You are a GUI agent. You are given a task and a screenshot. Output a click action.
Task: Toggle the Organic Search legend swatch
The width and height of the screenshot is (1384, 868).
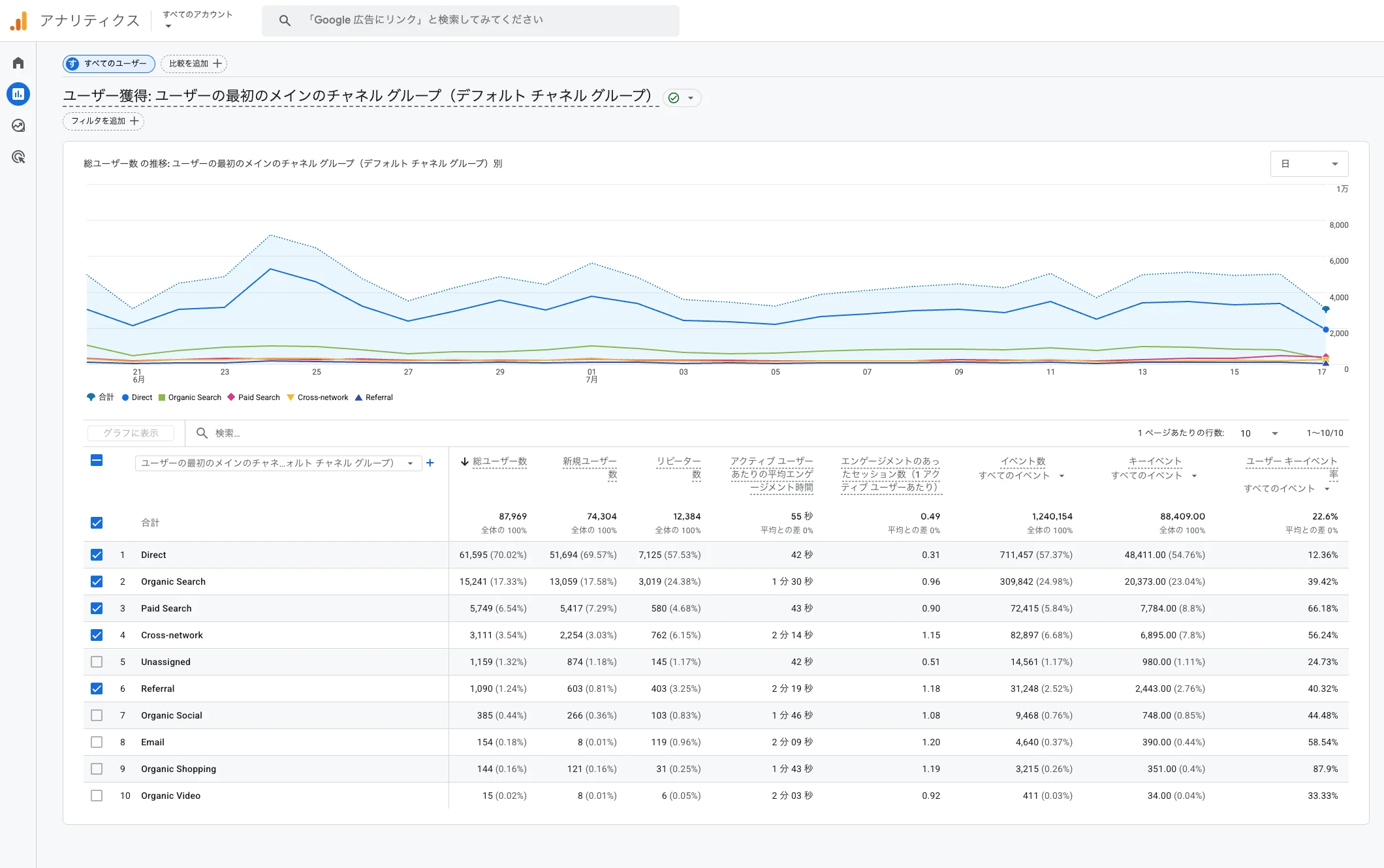click(x=162, y=397)
